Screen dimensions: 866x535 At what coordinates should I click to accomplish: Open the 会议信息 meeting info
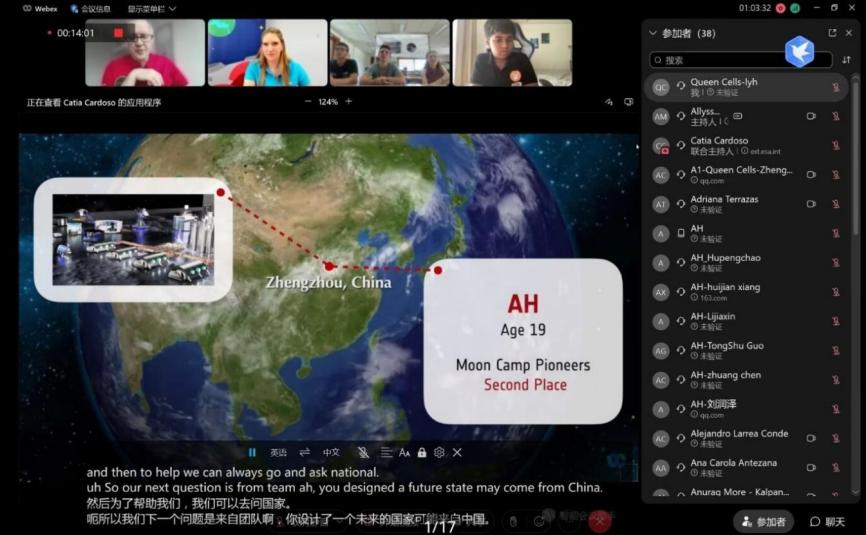click(90, 8)
